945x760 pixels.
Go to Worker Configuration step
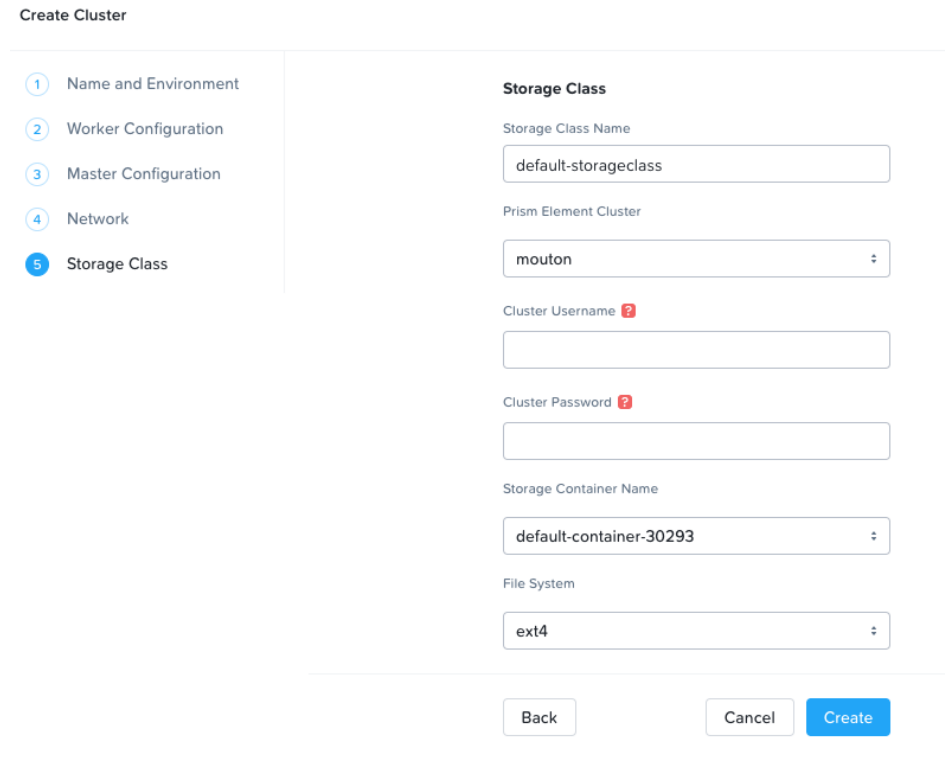[x=145, y=129]
